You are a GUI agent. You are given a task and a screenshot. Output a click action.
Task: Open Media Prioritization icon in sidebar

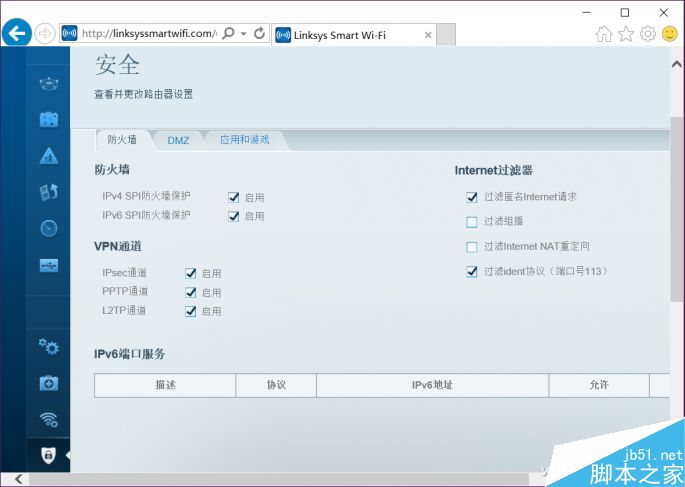click(49, 192)
